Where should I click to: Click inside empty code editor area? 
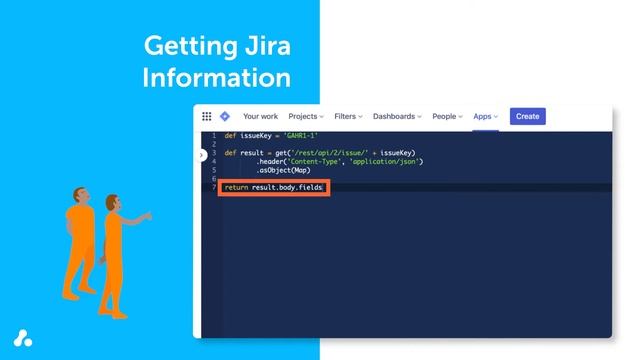(416, 265)
